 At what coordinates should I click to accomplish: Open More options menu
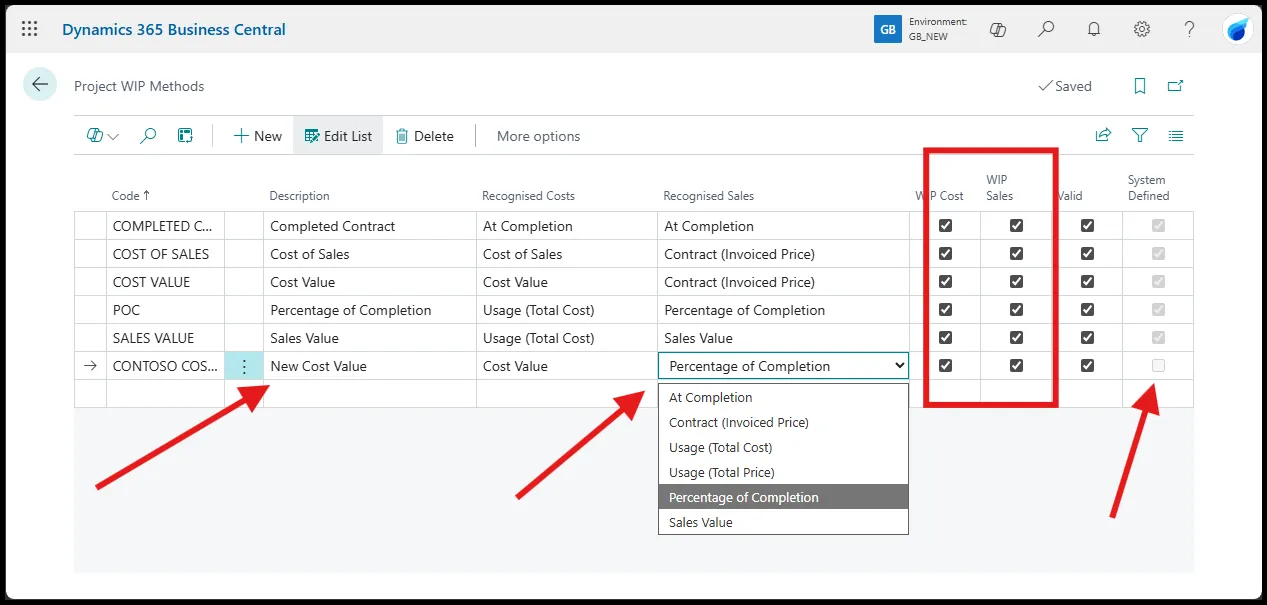[x=538, y=136]
